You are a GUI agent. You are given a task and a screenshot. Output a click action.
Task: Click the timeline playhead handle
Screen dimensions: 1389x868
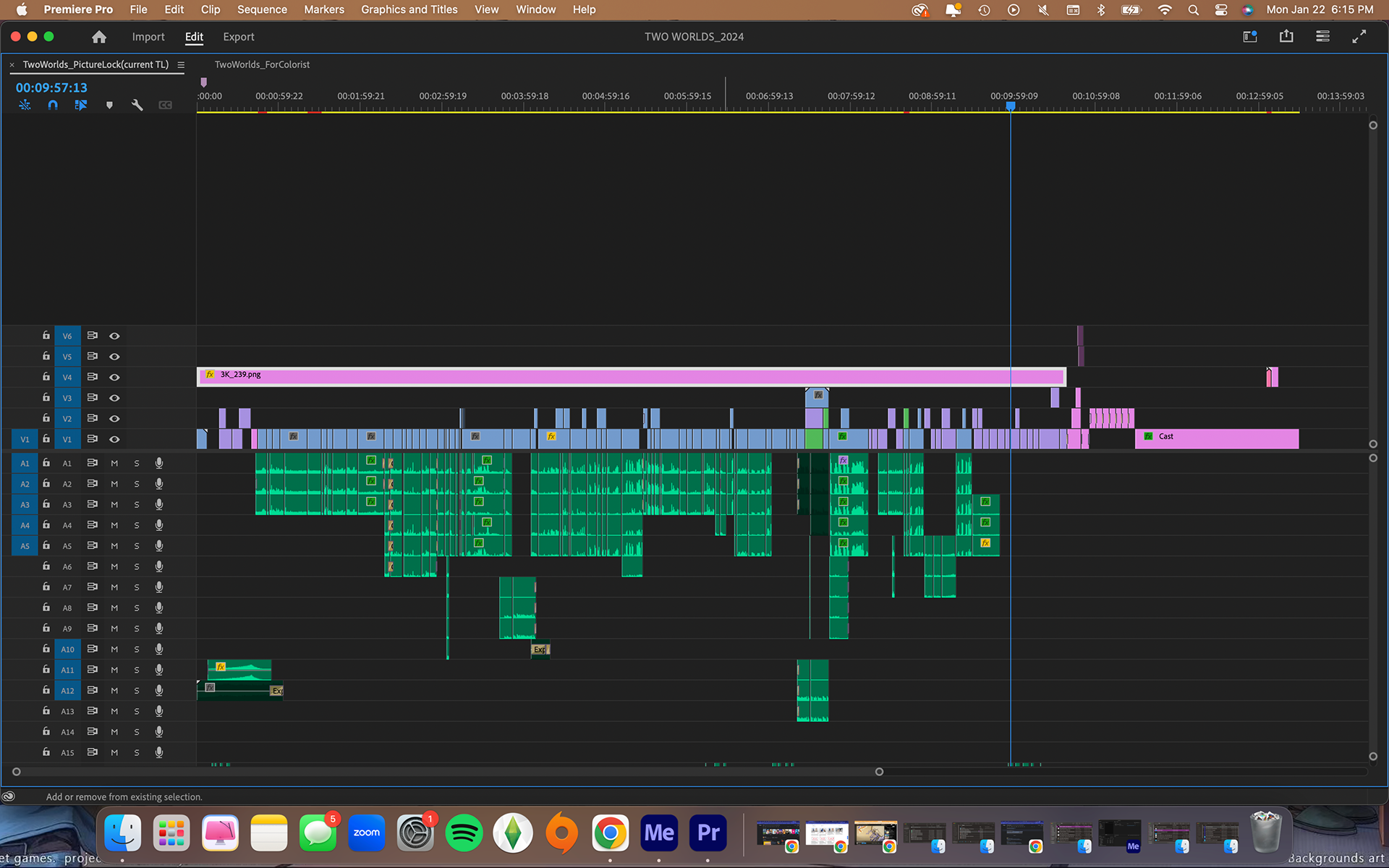[1011, 106]
